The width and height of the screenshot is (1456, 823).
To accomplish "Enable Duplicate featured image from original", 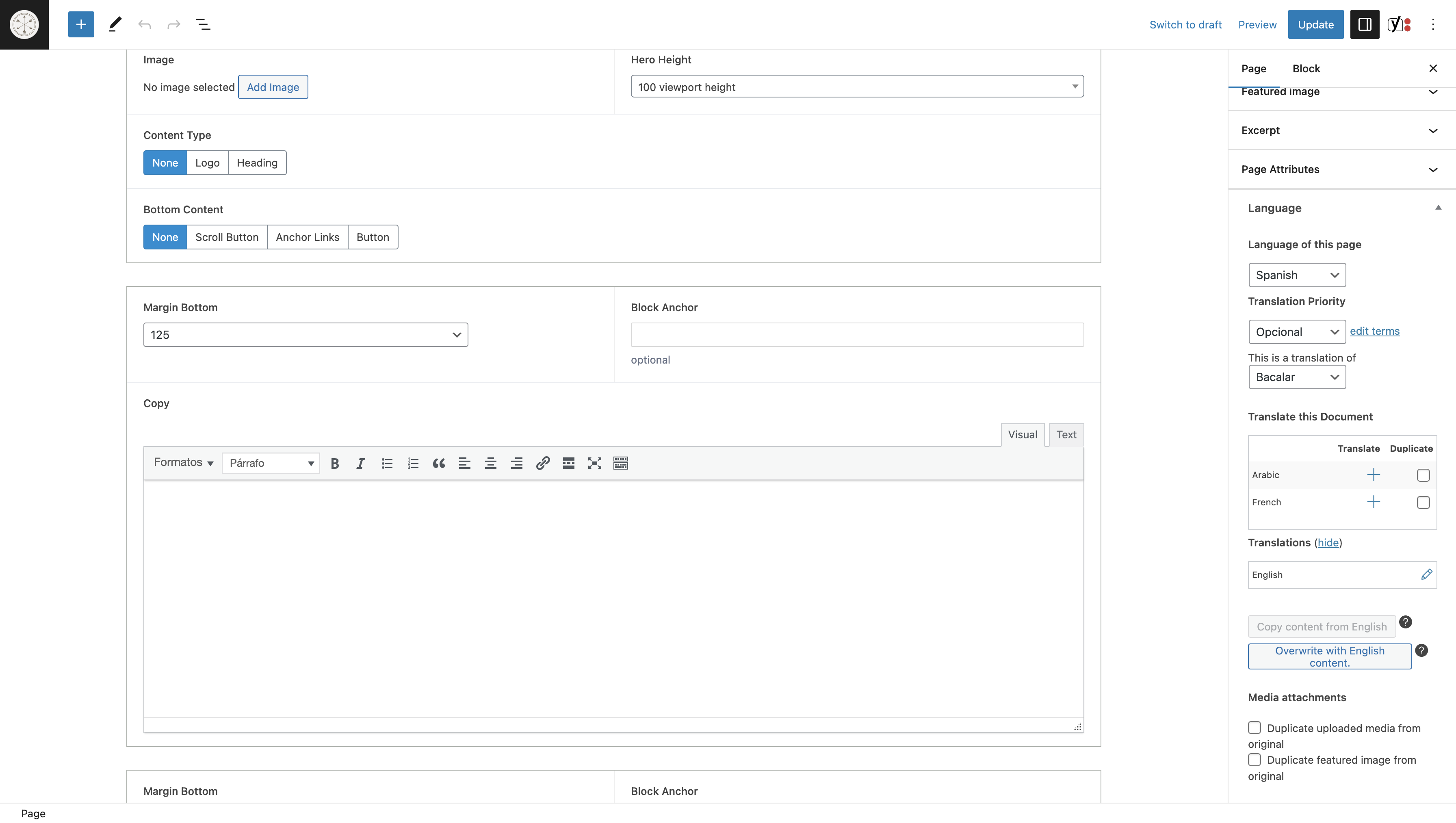I will coord(1254,760).
